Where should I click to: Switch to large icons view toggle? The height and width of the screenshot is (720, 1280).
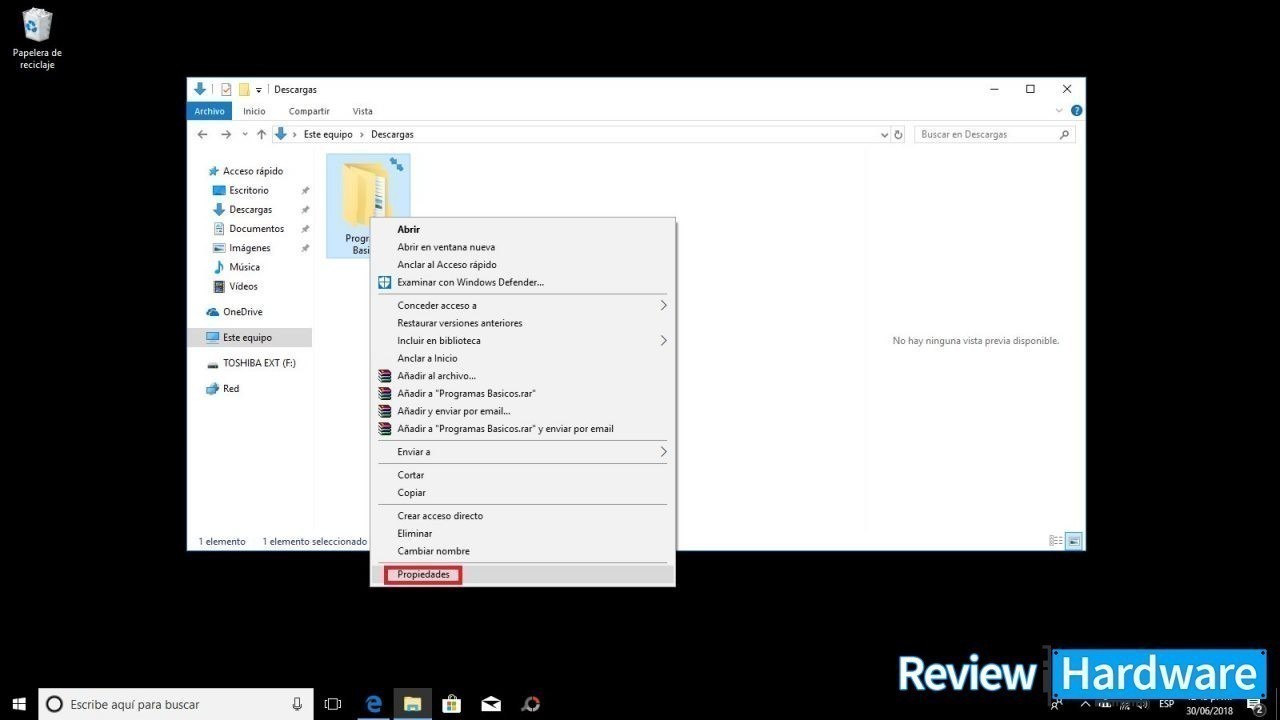click(x=1074, y=541)
